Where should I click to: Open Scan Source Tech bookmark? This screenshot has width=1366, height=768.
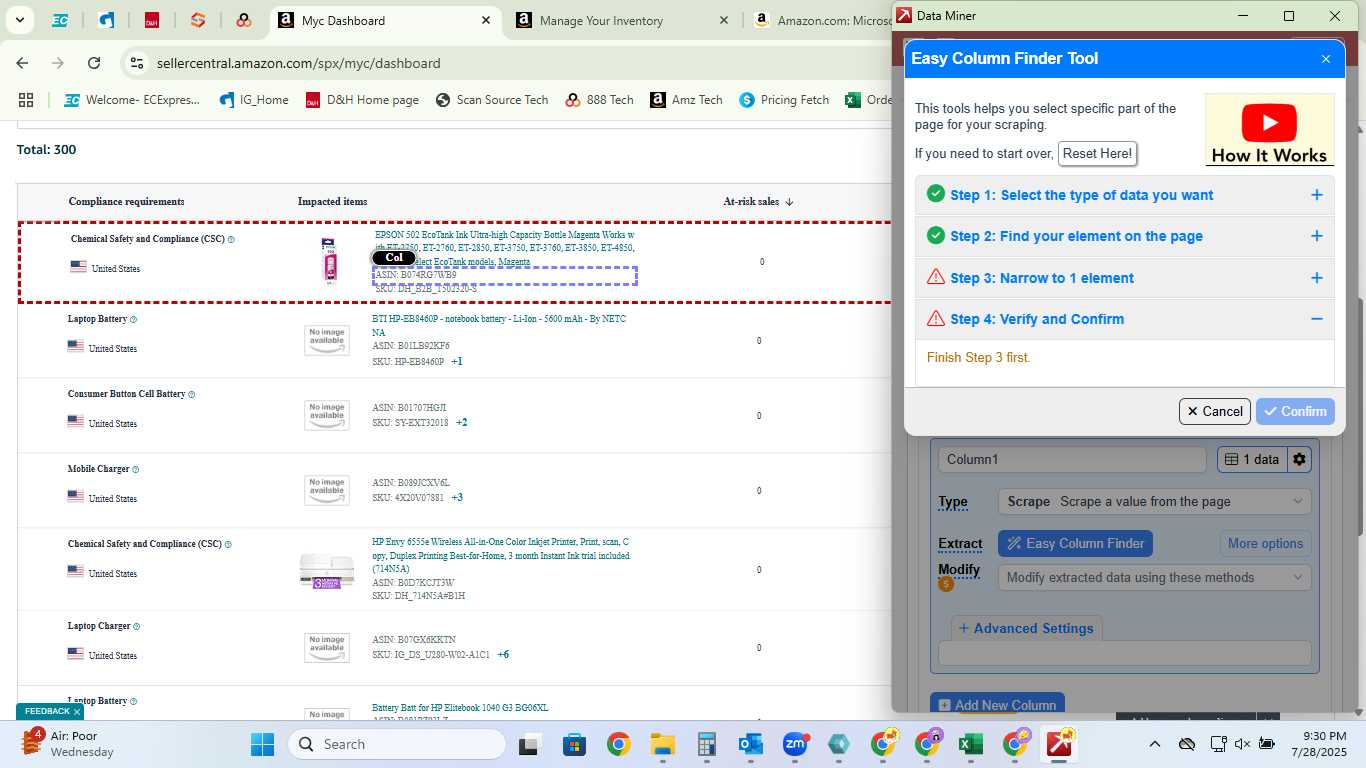(492, 100)
